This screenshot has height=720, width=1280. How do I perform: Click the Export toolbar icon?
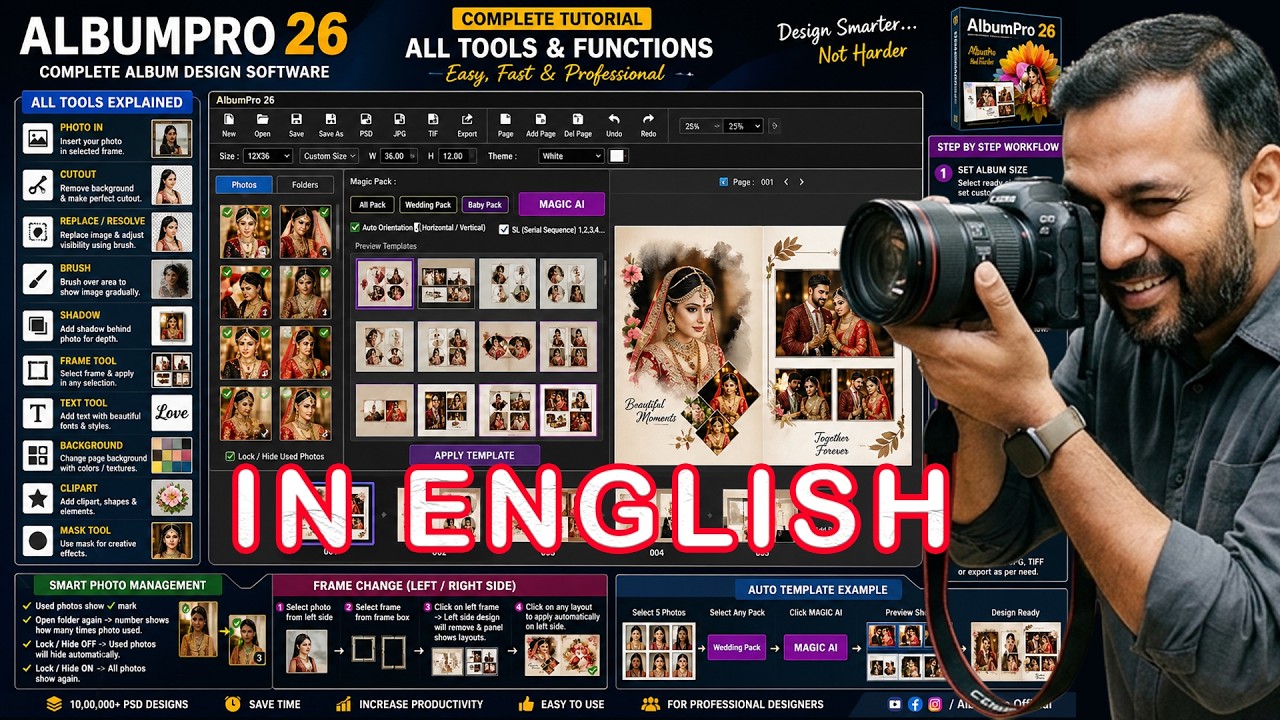point(467,120)
